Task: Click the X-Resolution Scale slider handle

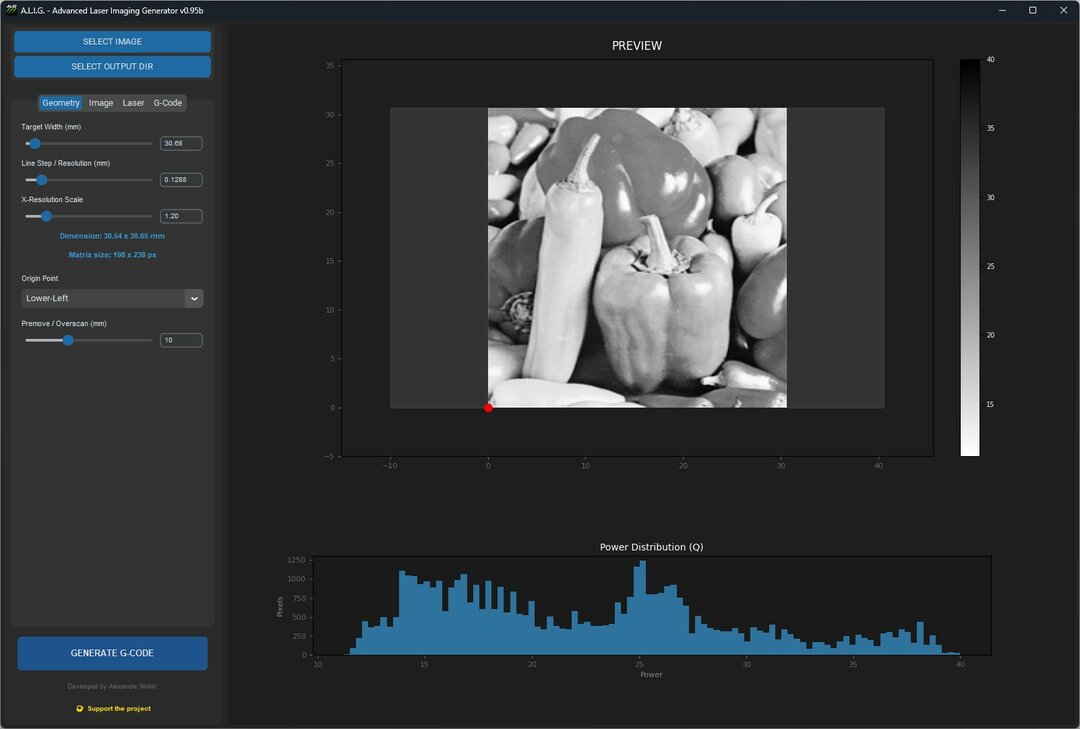Action: pos(46,216)
